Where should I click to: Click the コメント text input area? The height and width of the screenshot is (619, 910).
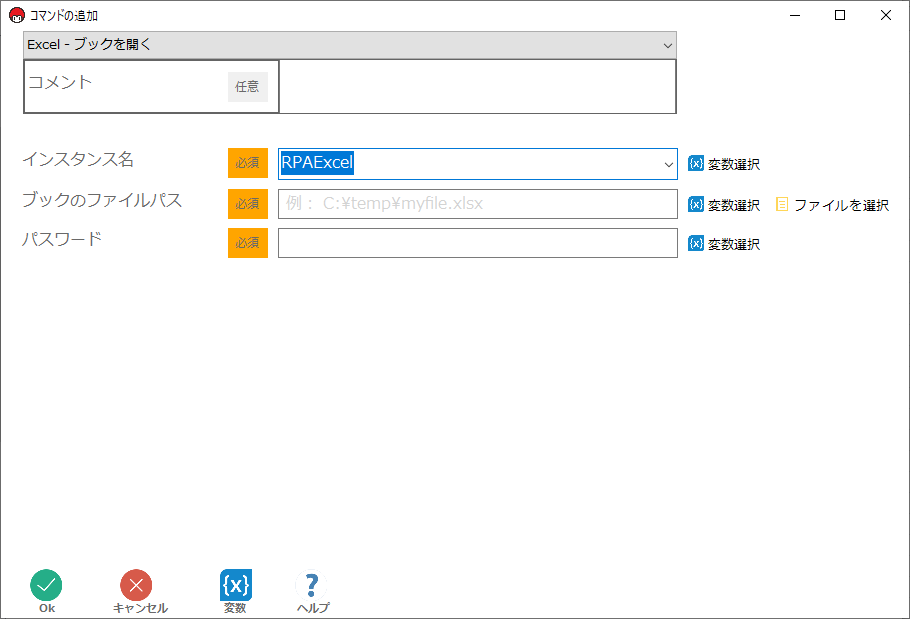point(478,86)
